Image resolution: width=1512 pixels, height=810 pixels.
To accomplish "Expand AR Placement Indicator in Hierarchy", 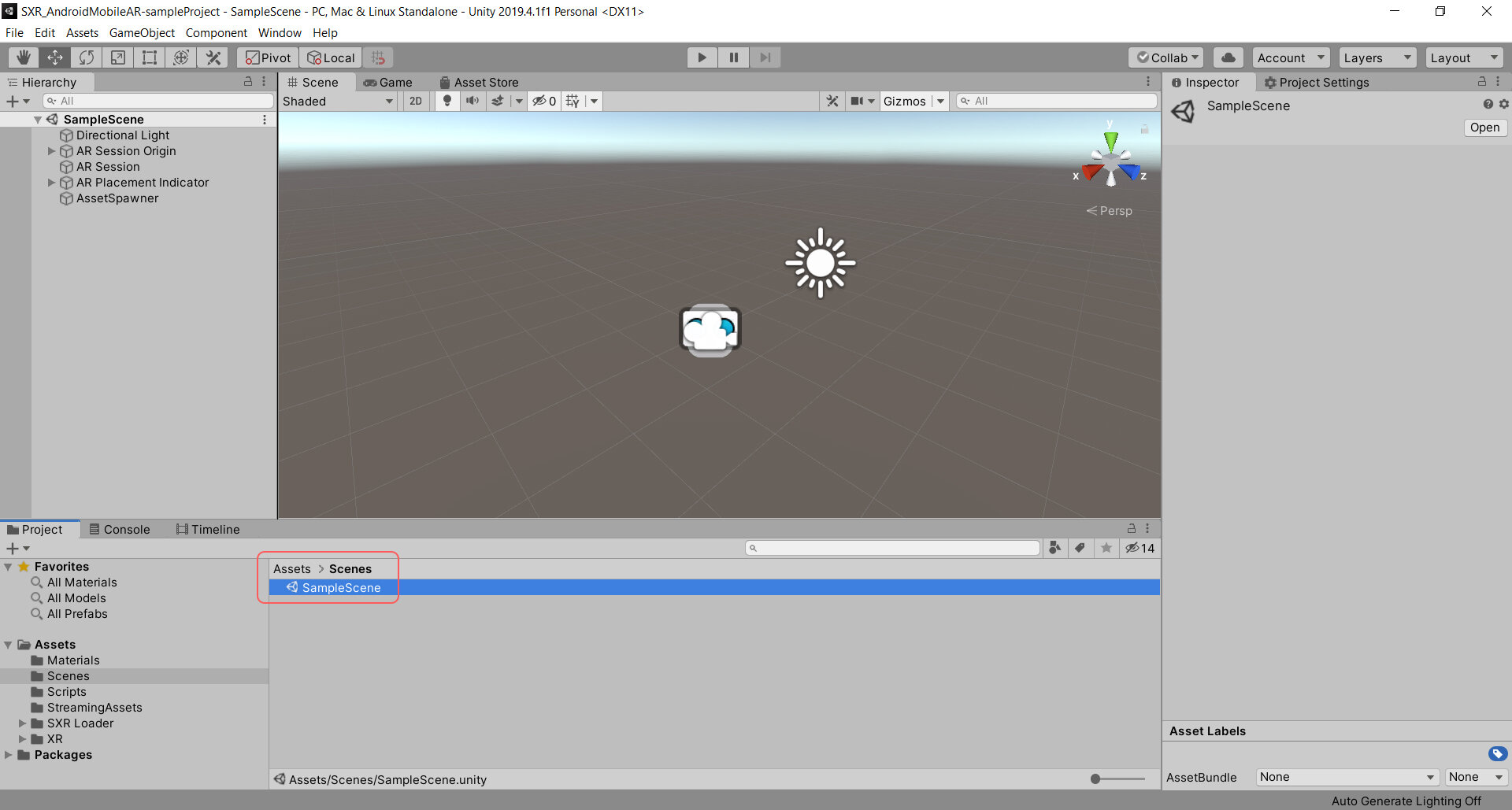I will tap(51, 183).
